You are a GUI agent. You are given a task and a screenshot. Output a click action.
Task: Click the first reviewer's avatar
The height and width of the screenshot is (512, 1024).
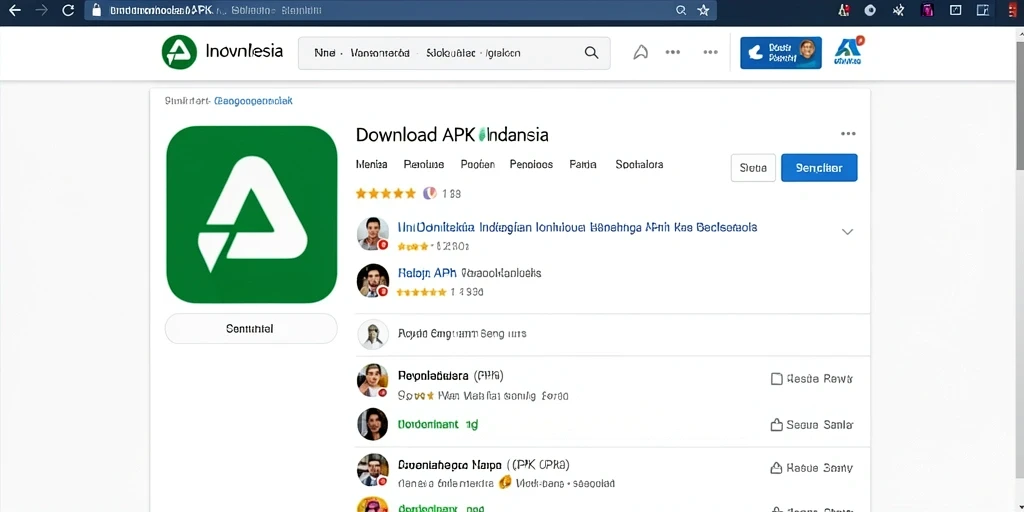tap(373, 234)
